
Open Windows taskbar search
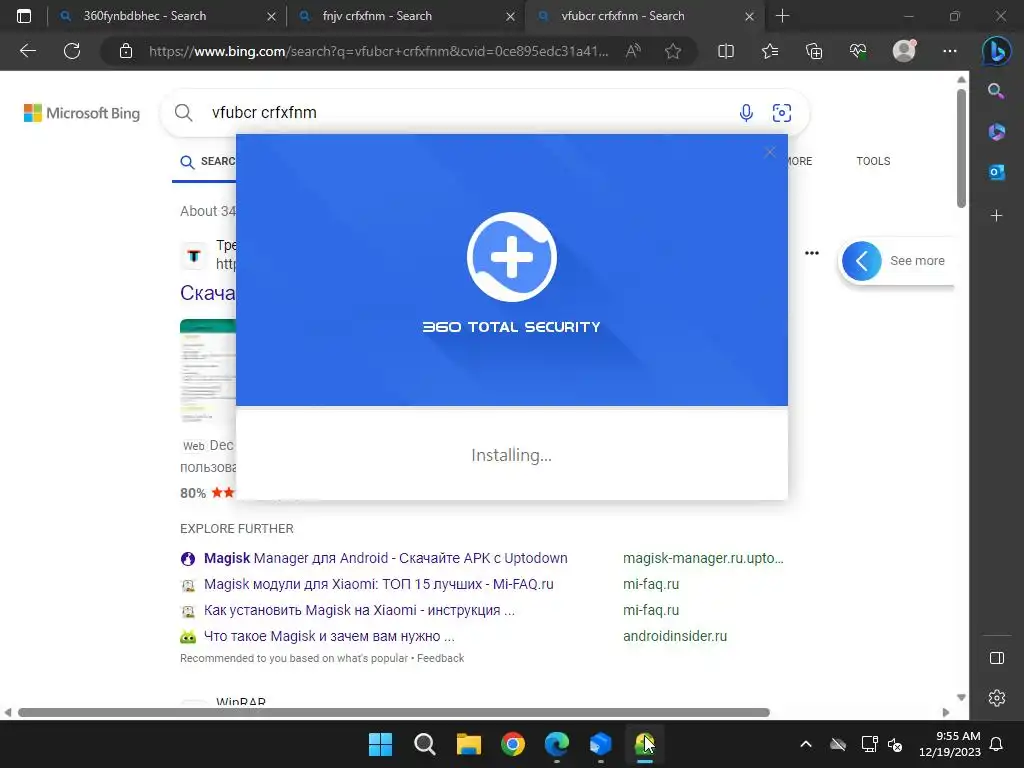click(424, 744)
